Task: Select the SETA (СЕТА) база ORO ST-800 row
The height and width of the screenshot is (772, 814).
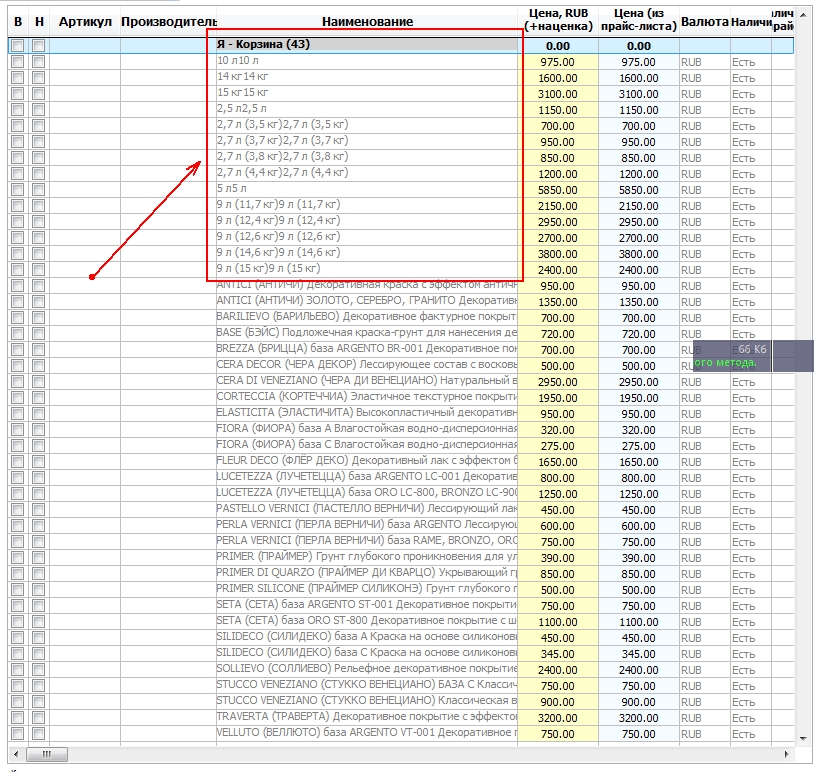Action: (x=401, y=621)
